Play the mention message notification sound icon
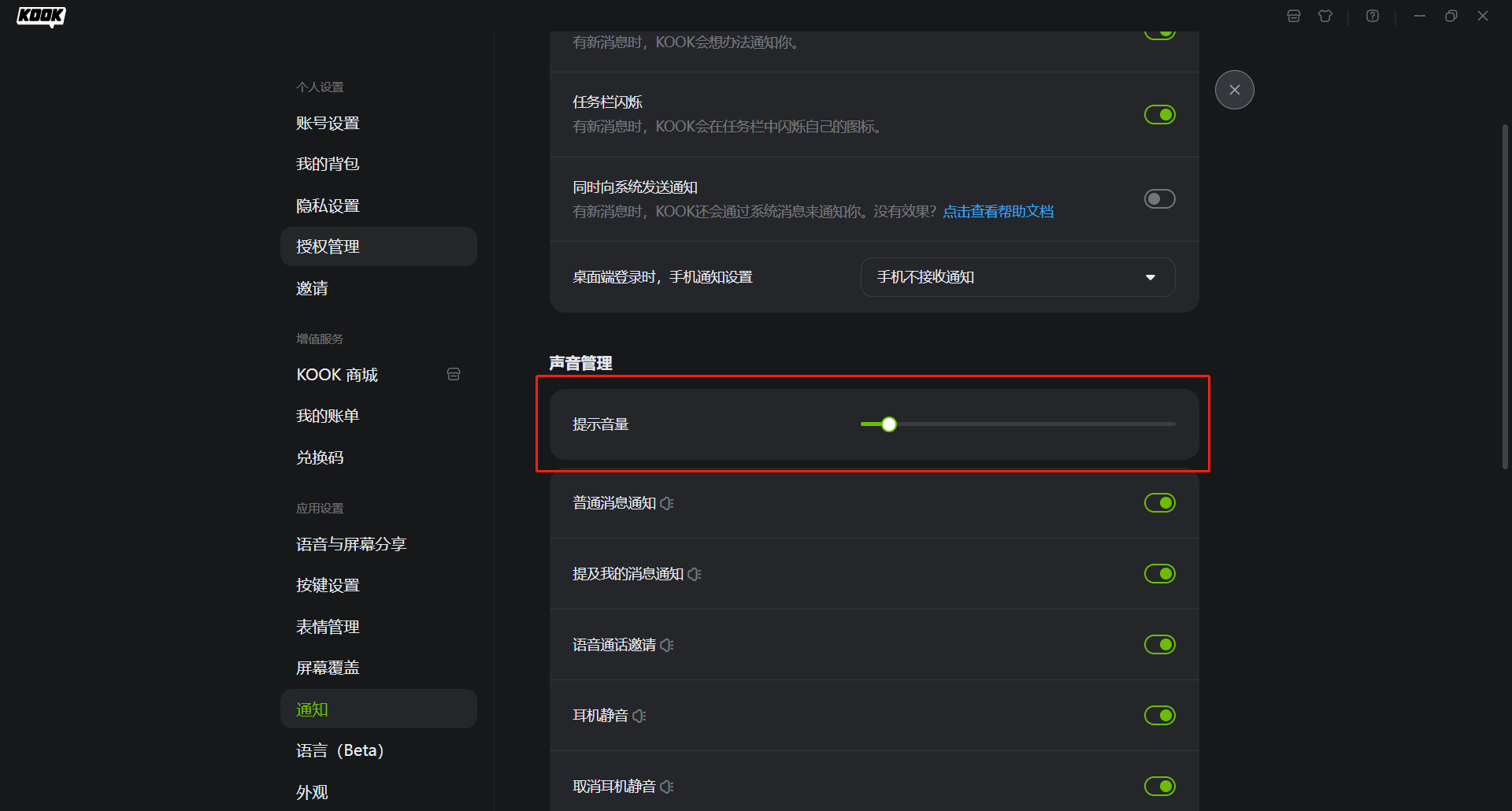1512x811 pixels. click(694, 574)
